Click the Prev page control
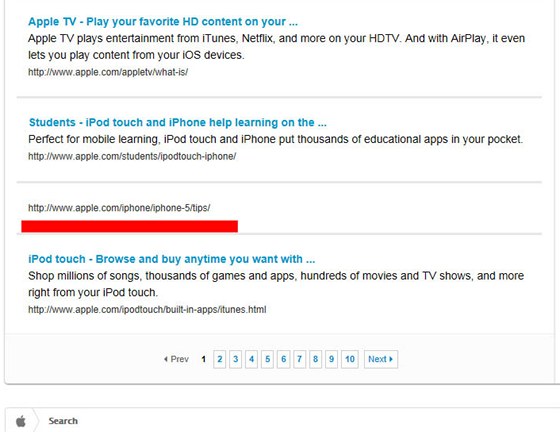Screen dimensions: 560x432 coord(176,359)
